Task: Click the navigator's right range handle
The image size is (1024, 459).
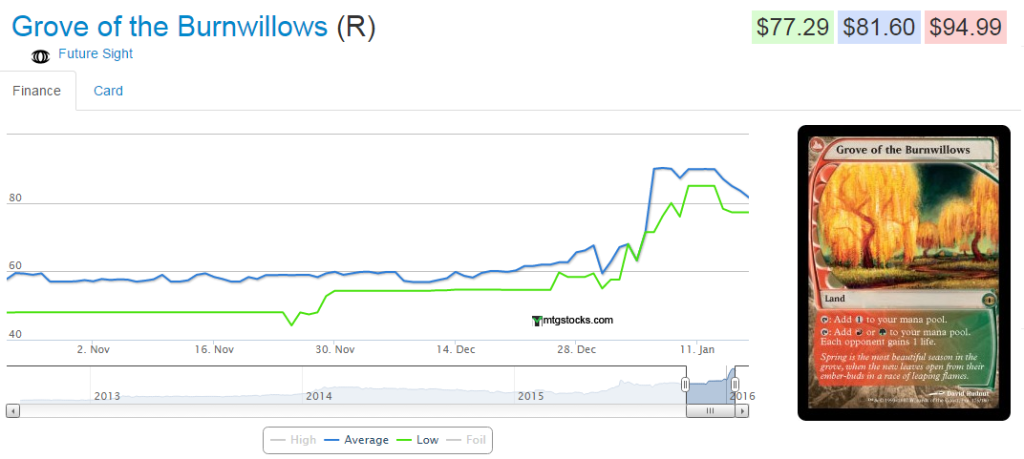Action: click(735, 384)
